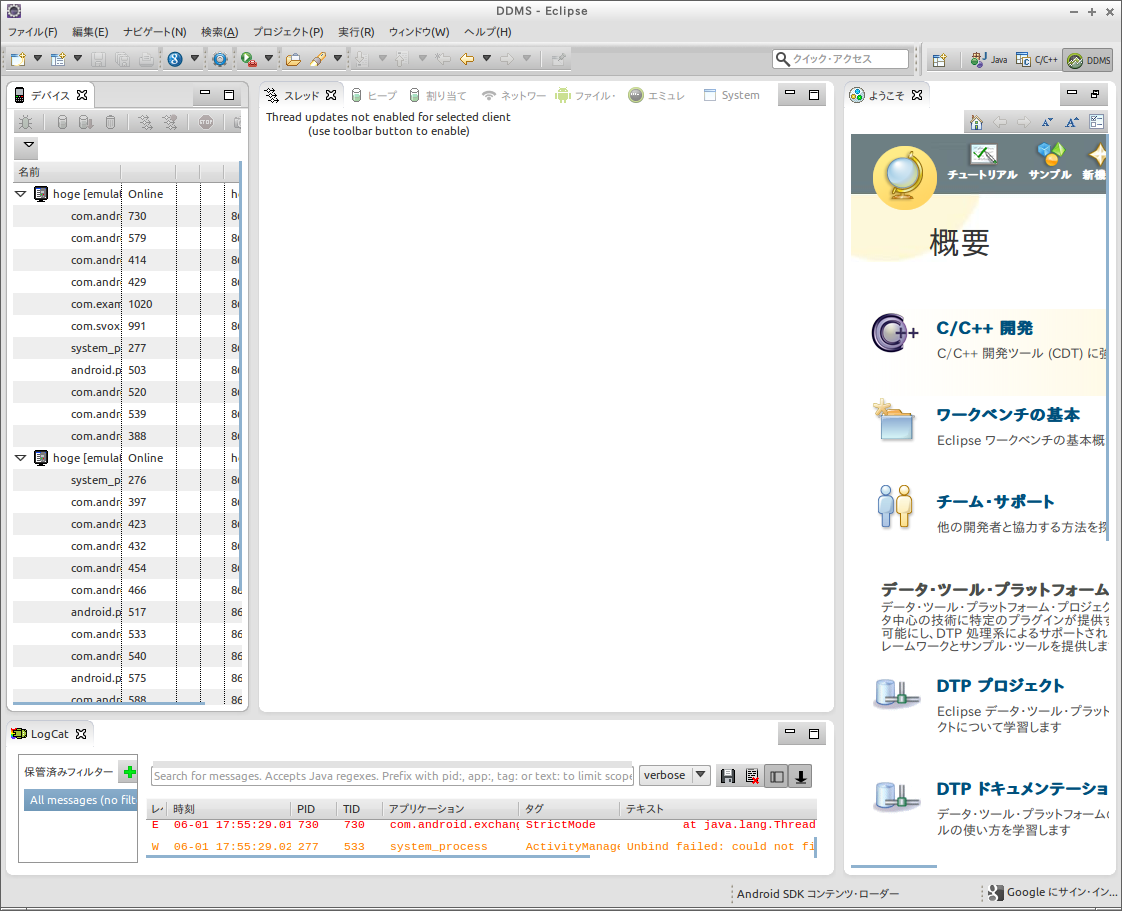Click the Update Threads icon in Devices
The width and height of the screenshot is (1122, 911).
tap(145, 122)
